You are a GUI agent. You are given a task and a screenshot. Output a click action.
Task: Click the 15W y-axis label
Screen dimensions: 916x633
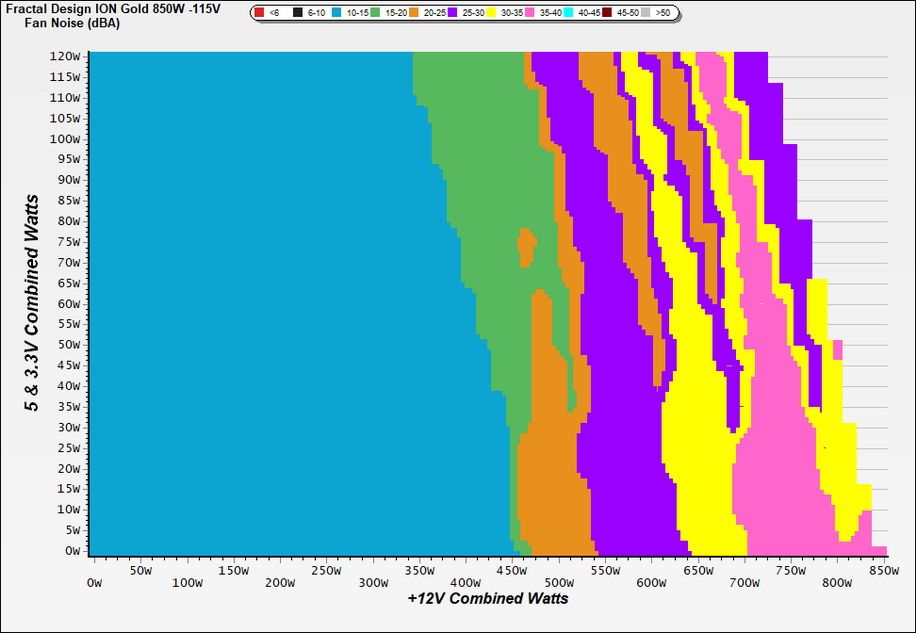click(x=68, y=489)
